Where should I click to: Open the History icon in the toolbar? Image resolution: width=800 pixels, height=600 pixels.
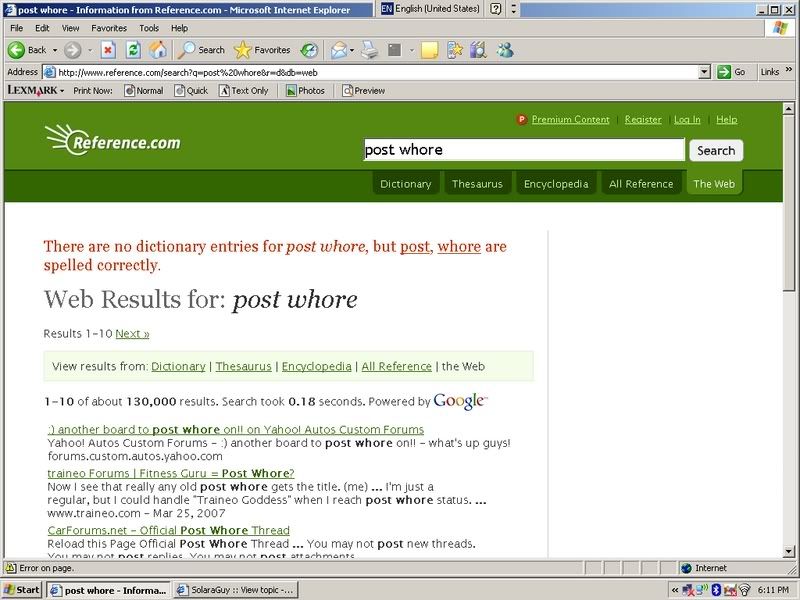309,50
